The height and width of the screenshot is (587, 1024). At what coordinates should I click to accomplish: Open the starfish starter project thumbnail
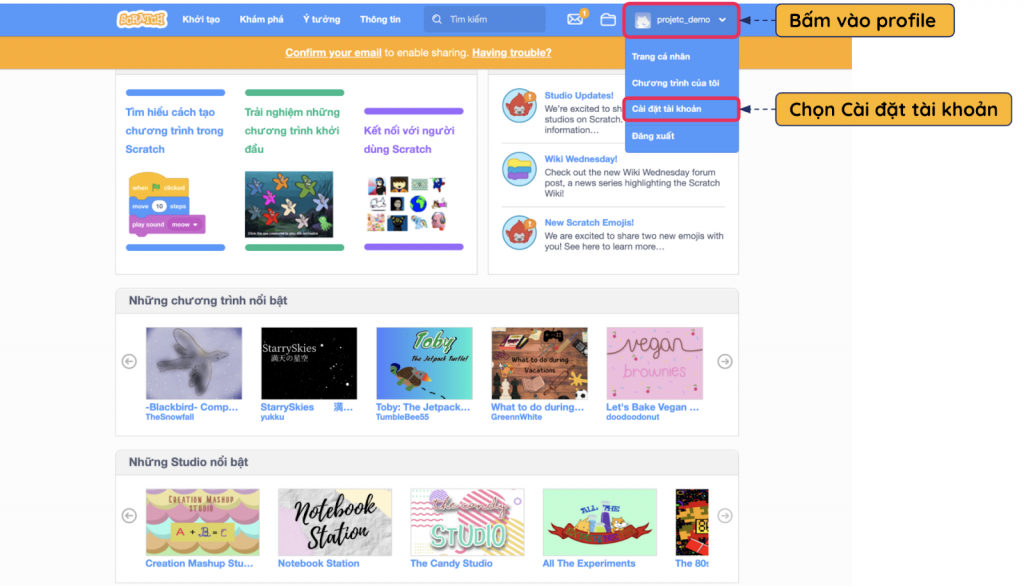289,204
